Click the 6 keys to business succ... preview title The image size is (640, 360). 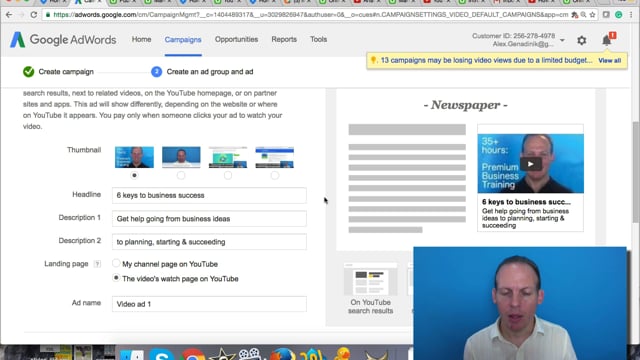[x=526, y=202]
